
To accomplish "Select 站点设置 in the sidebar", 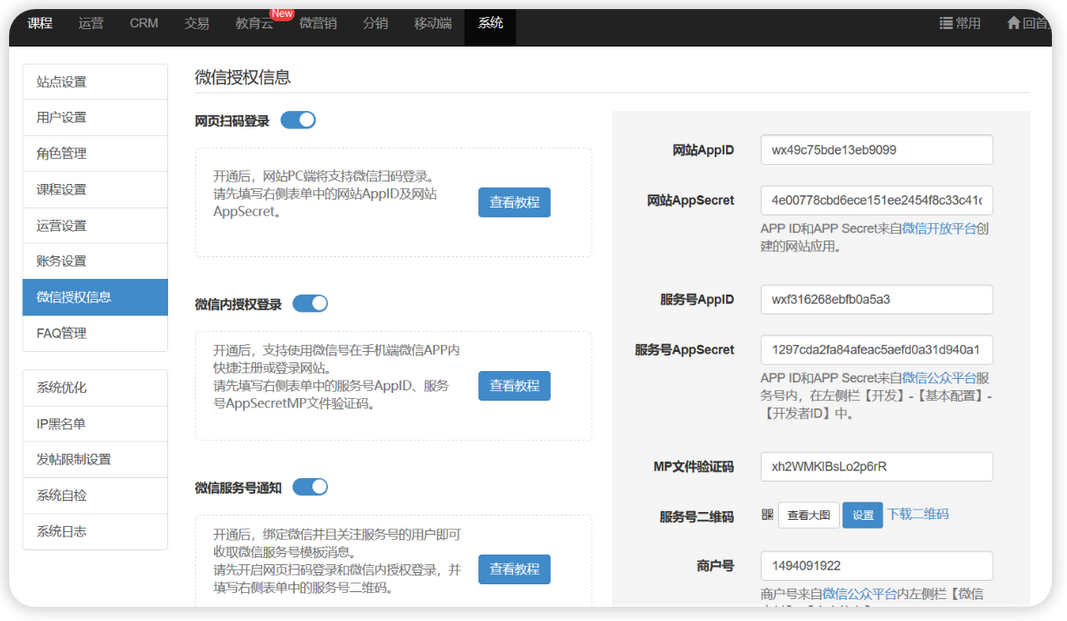I will coord(95,82).
